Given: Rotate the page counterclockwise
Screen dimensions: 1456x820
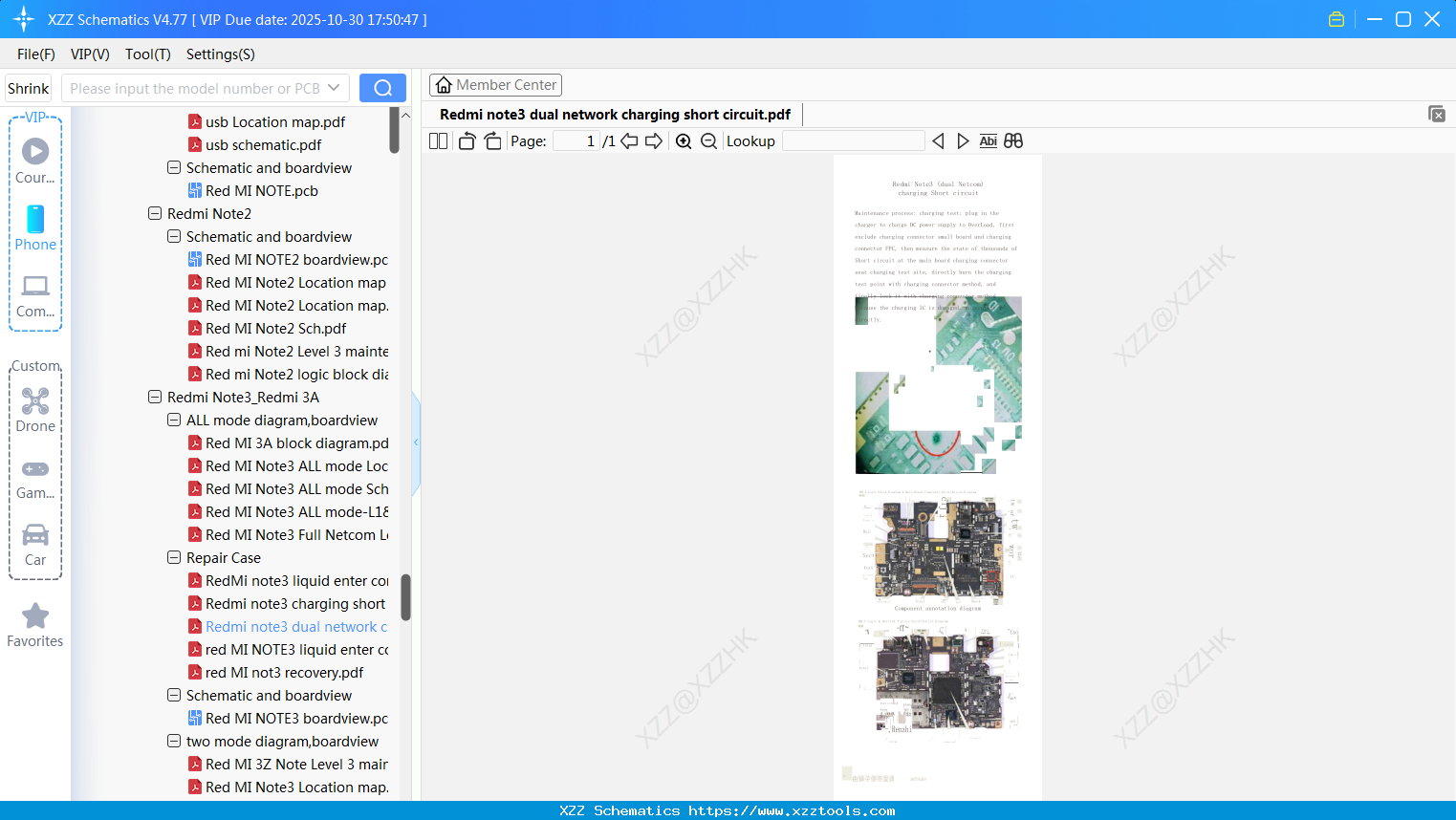Looking at the screenshot, I should pos(467,141).
